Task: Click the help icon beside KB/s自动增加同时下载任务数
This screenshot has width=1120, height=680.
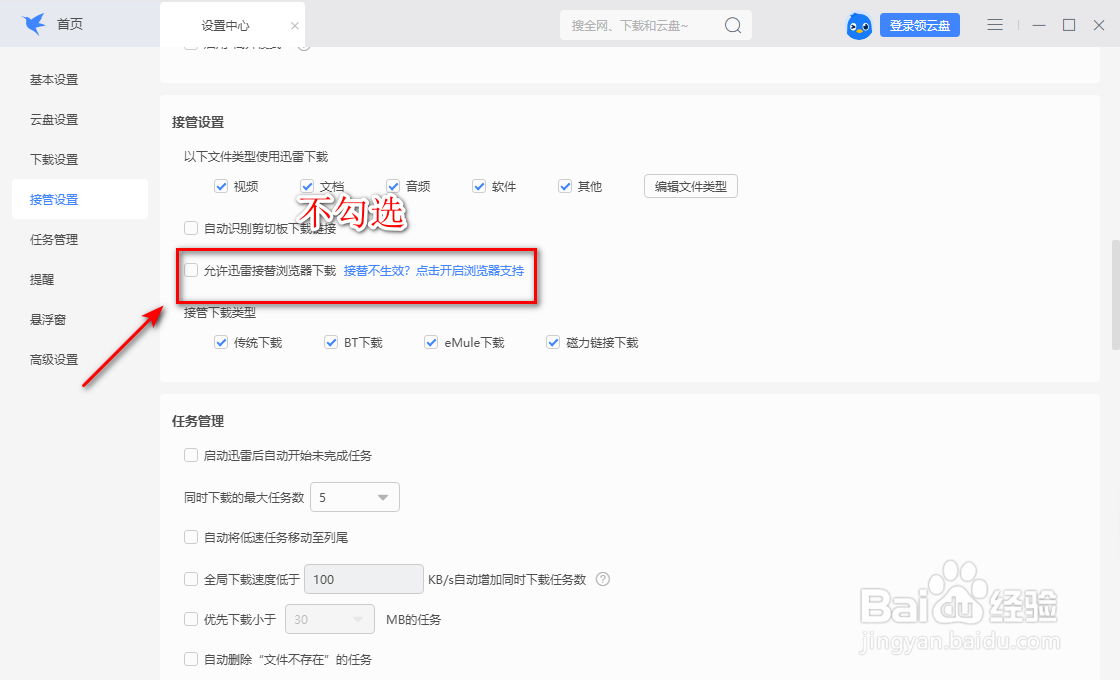Action: [603, 579]
